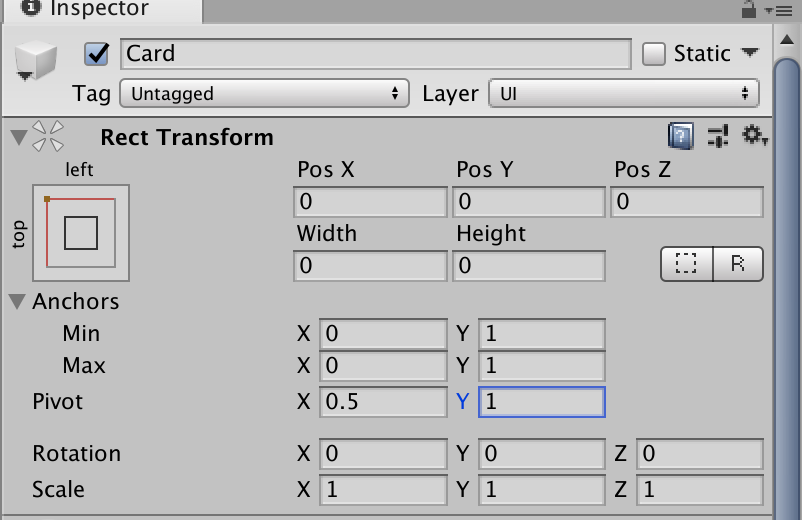
Task: Open Rect Transform help reference icon
Action: tap(681, 137)
